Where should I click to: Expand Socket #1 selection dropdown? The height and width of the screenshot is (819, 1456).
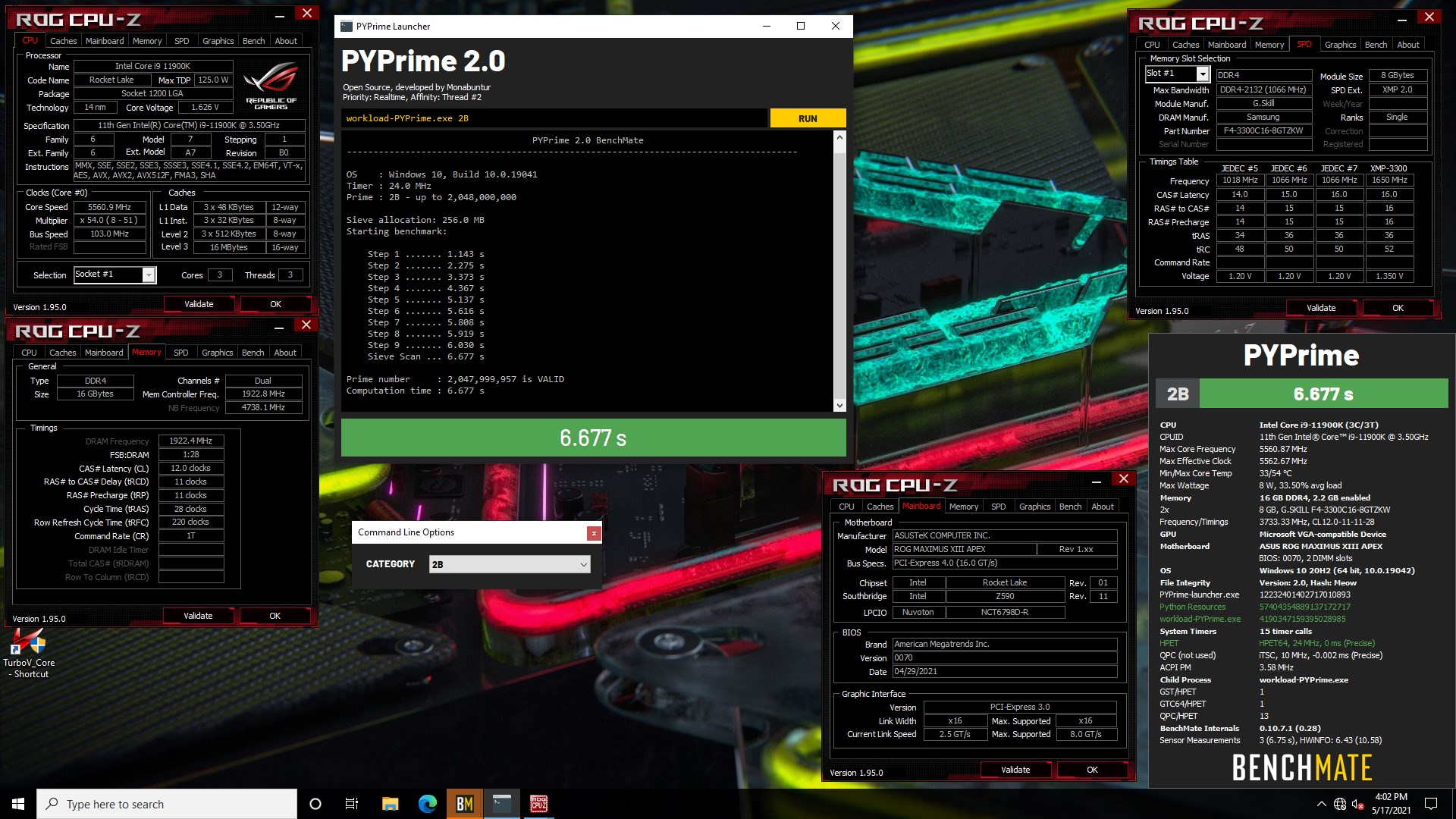click(x=149, y=275)
